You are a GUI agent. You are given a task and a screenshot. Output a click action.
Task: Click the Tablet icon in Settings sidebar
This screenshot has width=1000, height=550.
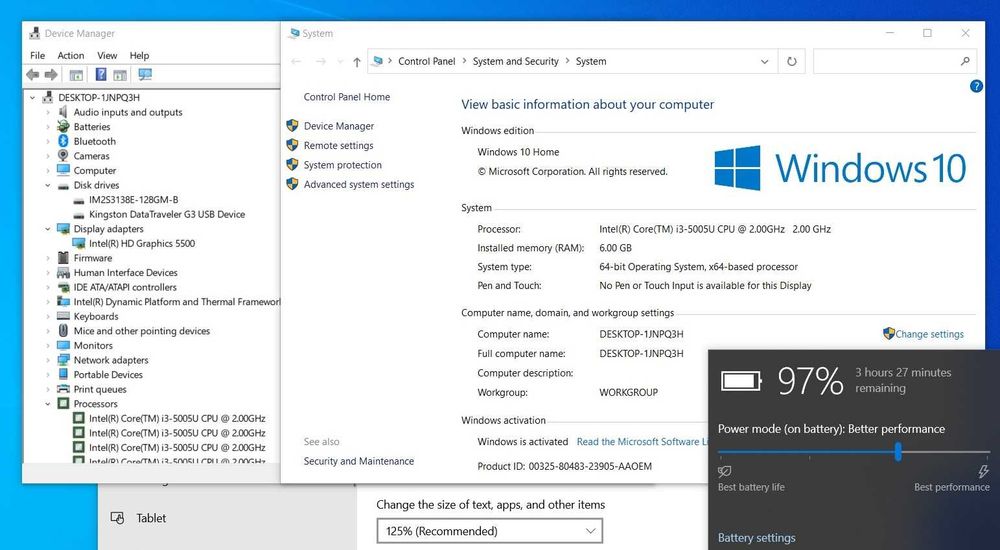(x=117, y=518)
